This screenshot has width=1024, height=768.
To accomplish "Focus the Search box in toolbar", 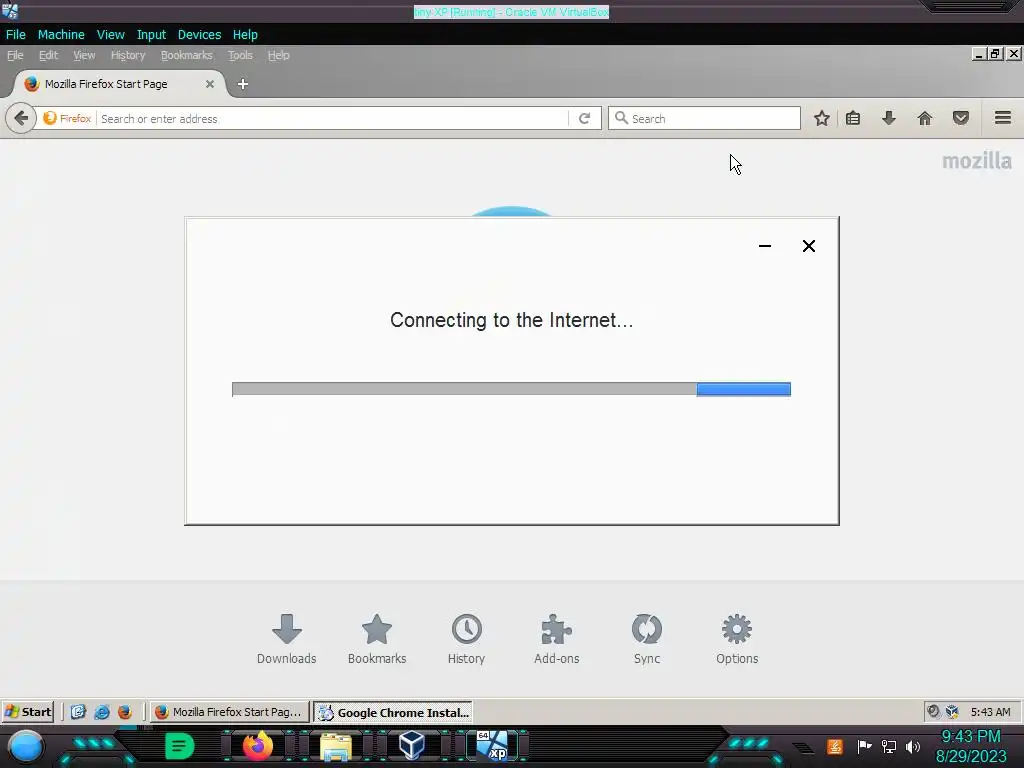I will coord(704,118).
